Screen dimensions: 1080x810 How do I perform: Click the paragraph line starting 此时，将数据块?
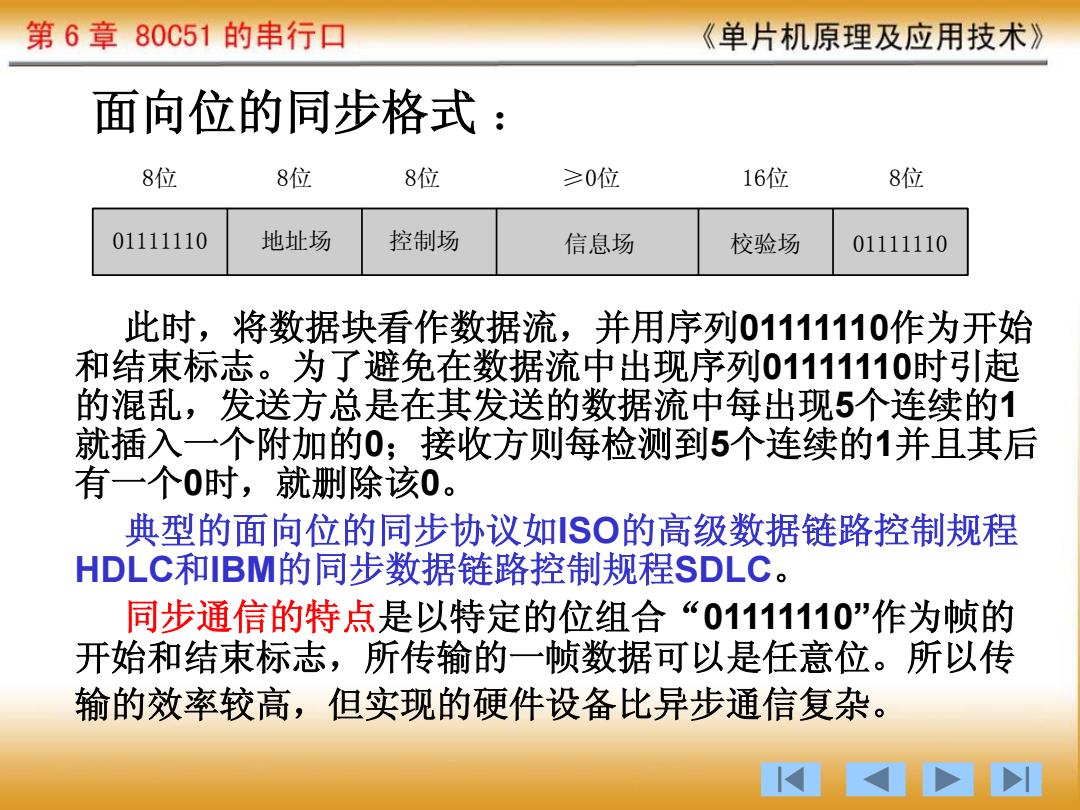579,327
